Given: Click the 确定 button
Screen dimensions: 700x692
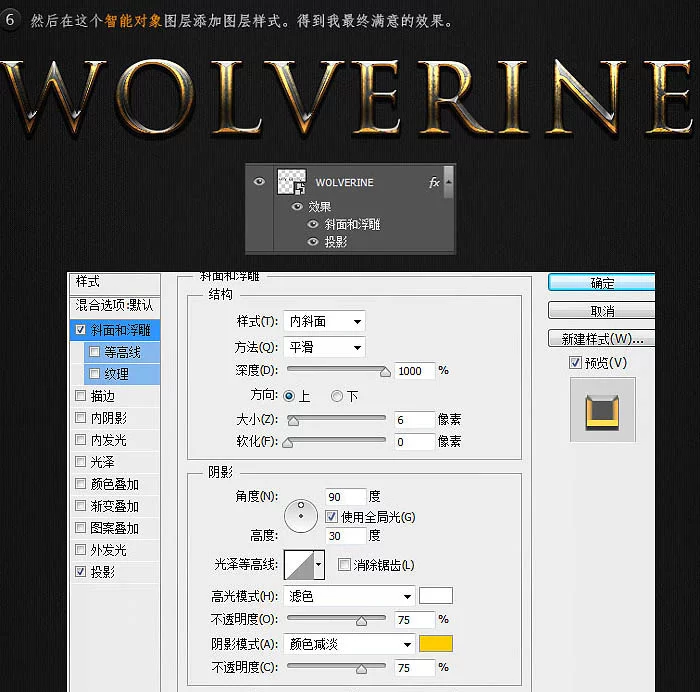Looking at the screenshot, I should [601, 283].
